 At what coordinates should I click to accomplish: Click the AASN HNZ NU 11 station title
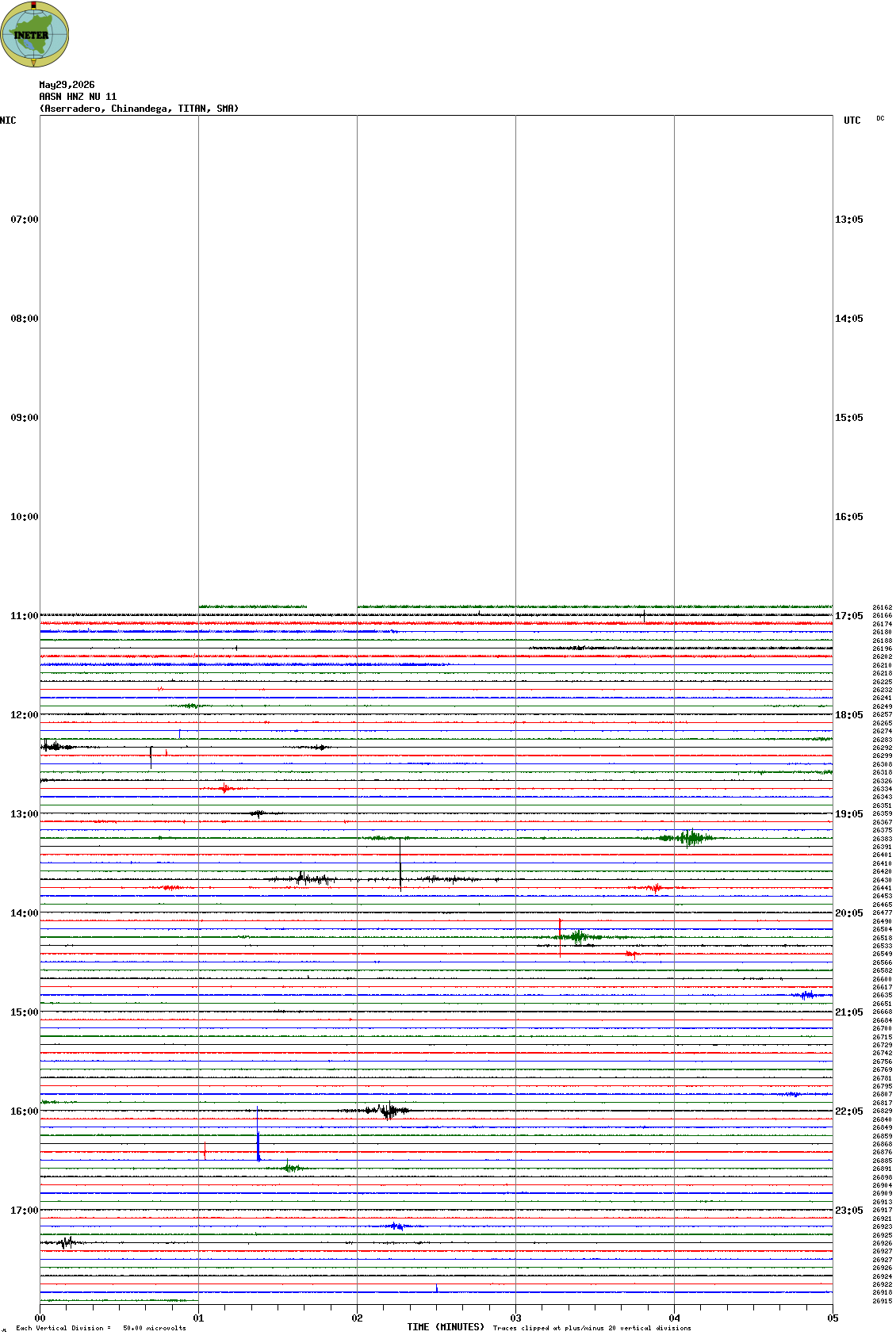pos(78,97)
